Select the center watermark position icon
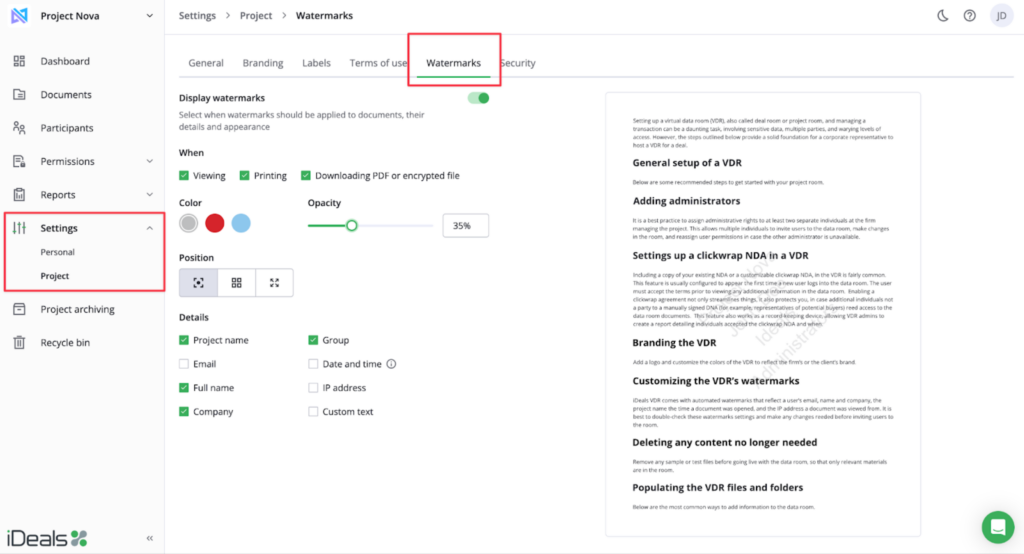The width and height of the screenshot is (1024, 554). tap(198, 283)
